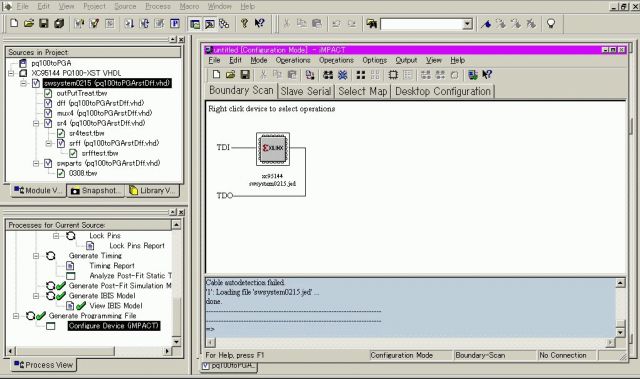
Task: Open the Options menu in iMPACT
Action: pyautogui.click(x=374, y=60)
